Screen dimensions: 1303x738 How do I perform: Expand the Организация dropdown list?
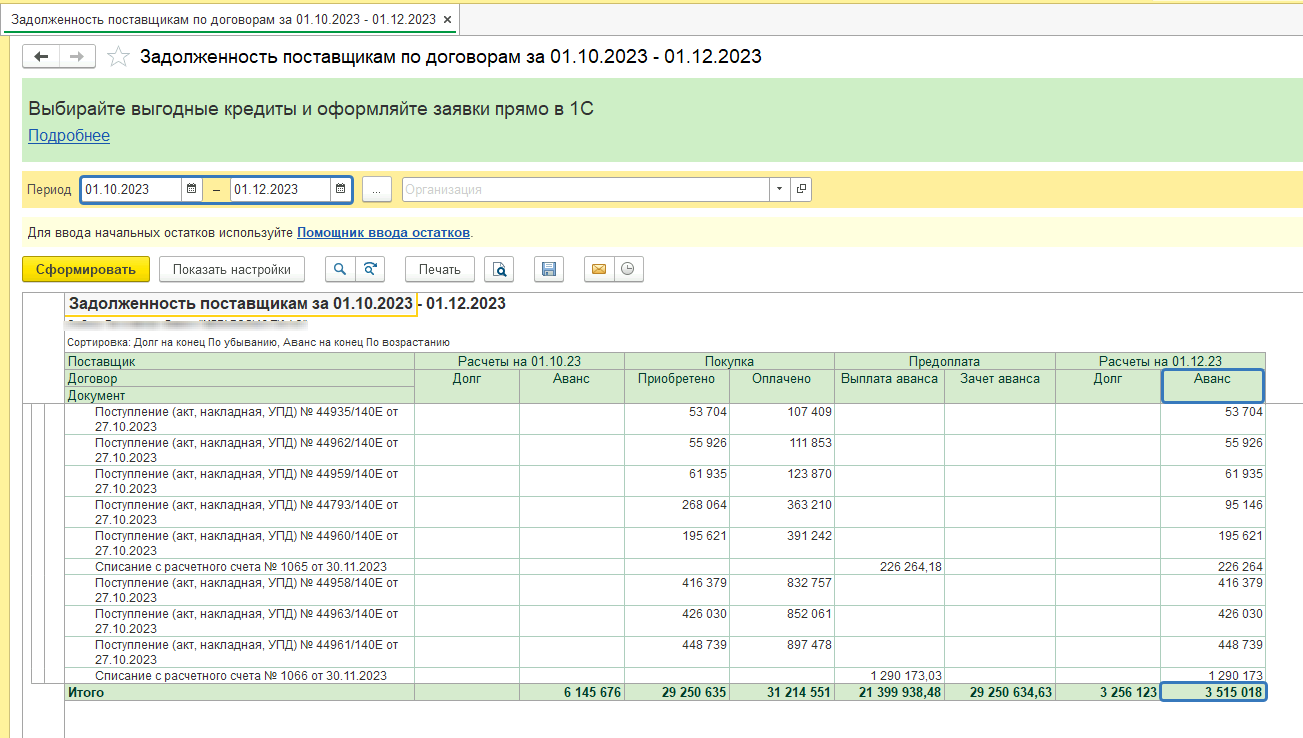tap(779, 189)
